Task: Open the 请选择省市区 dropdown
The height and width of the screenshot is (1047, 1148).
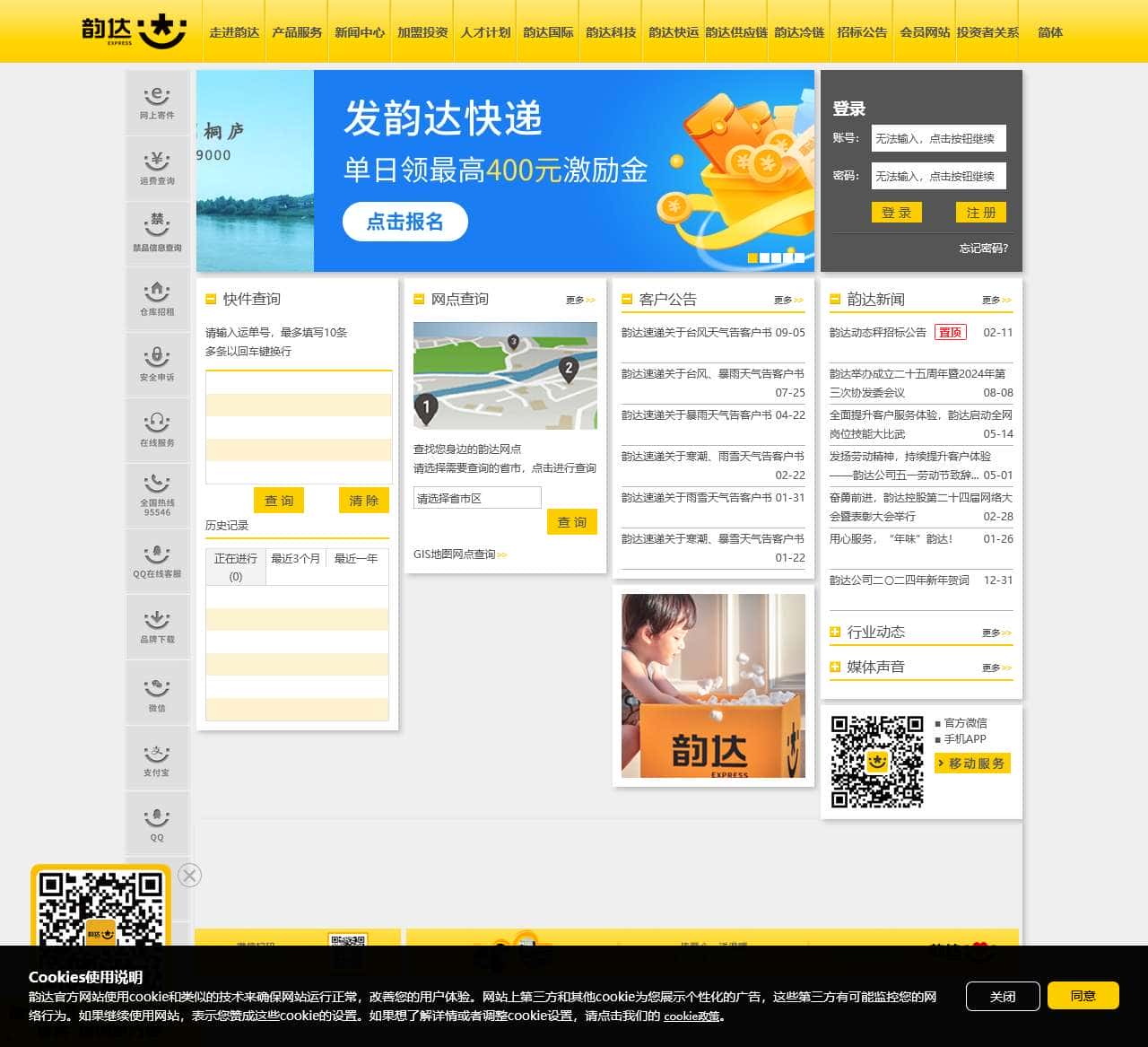Action: tap(476, 497)
